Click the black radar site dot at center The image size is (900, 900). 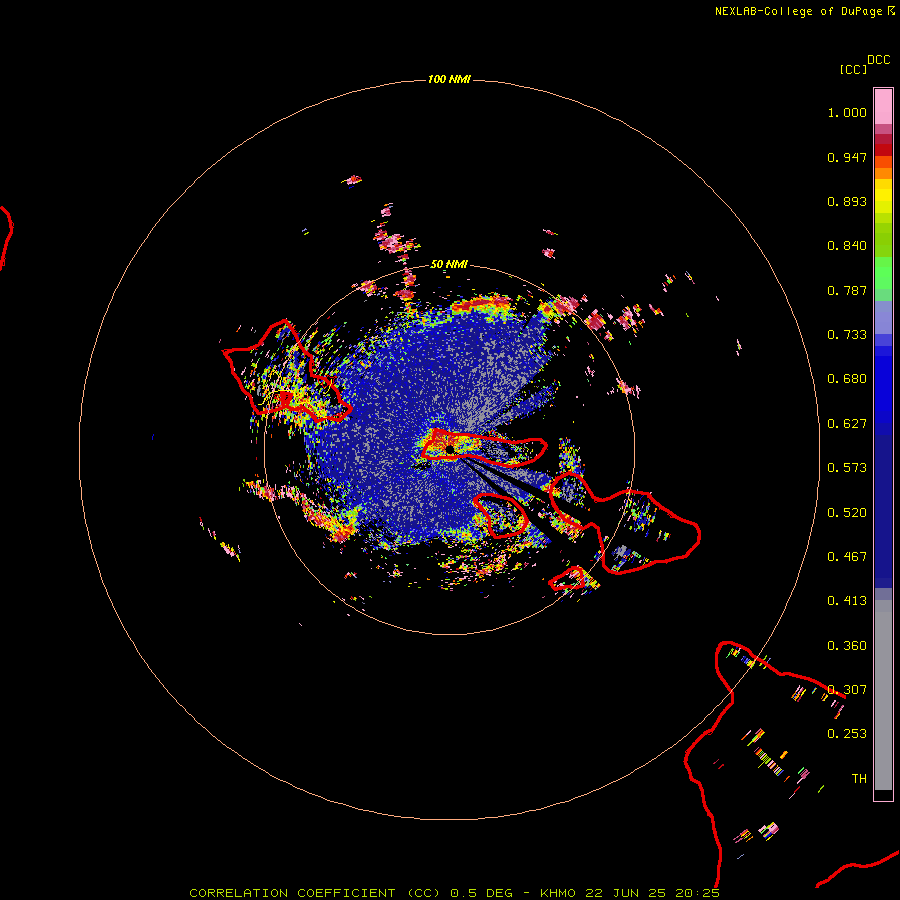point(450,450)
